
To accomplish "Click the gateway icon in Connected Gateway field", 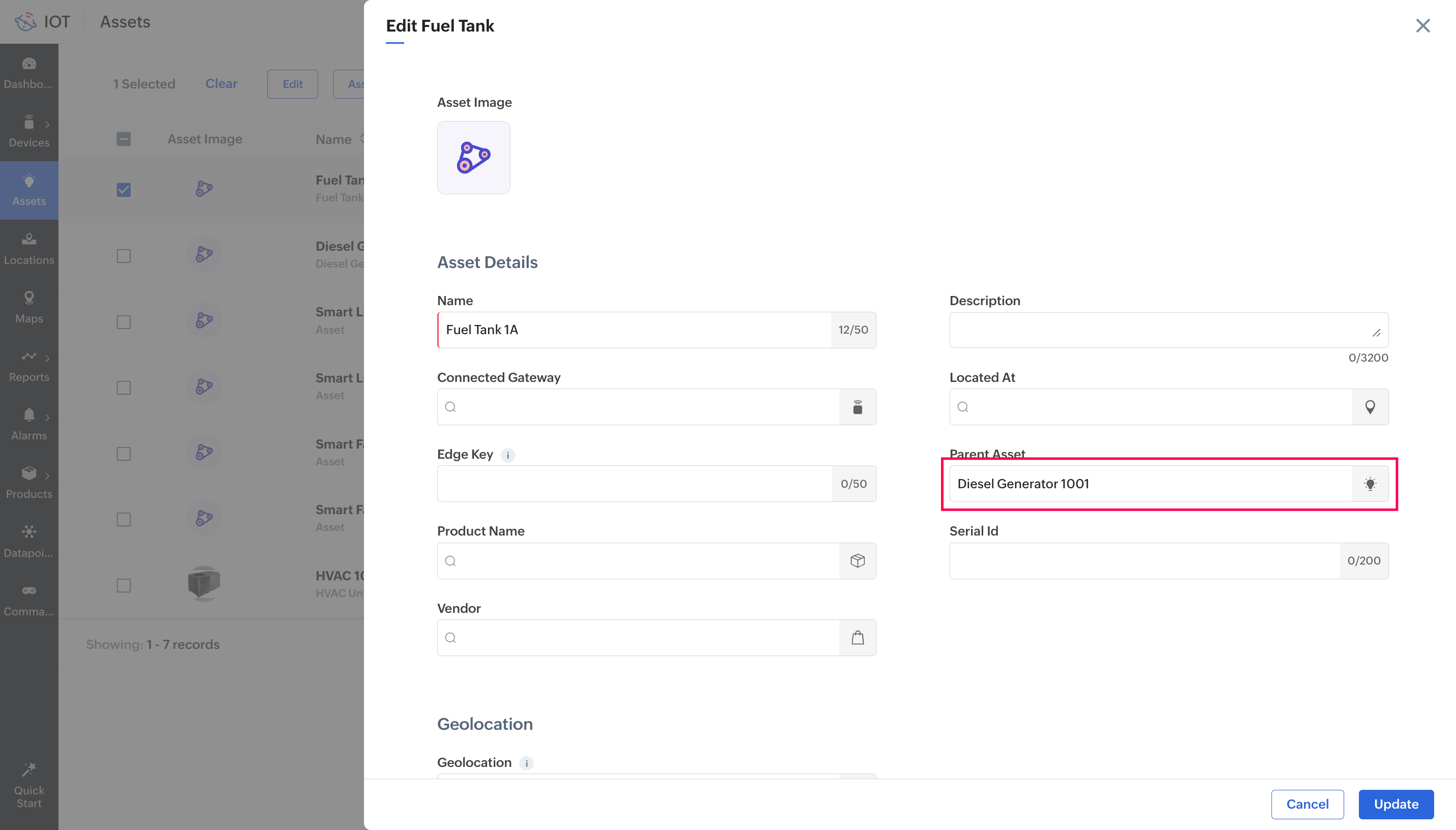I will pos(857,407).
